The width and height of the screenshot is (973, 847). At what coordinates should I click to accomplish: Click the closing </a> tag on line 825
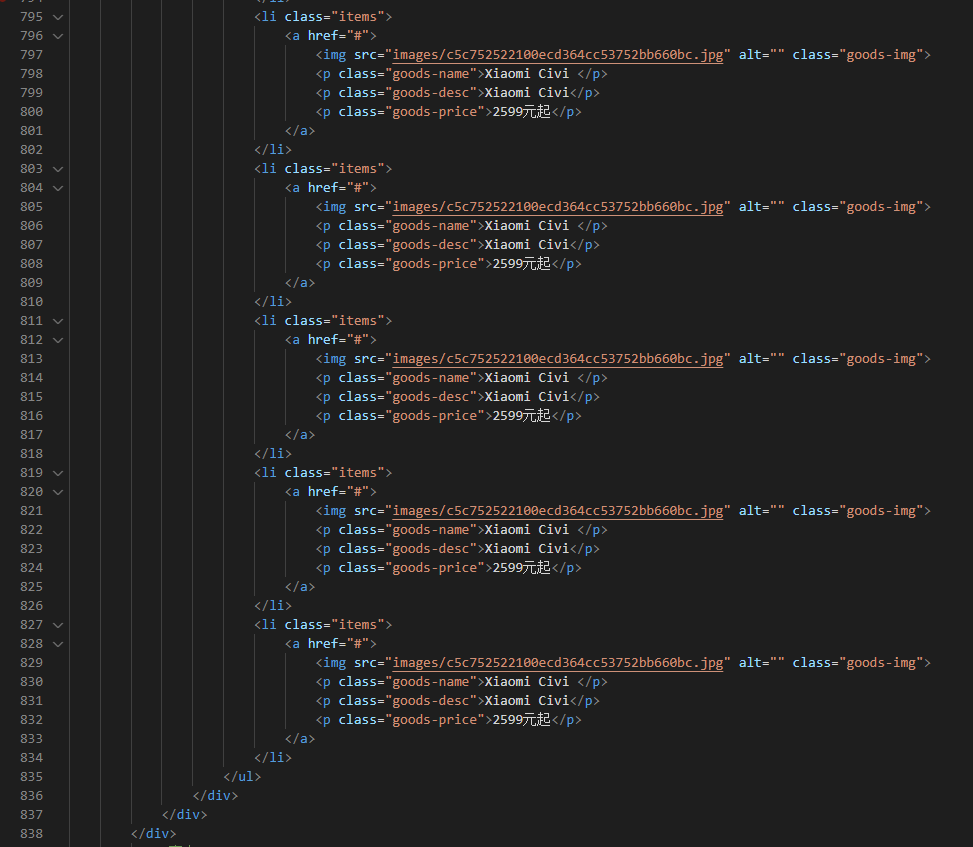point(300,587)
